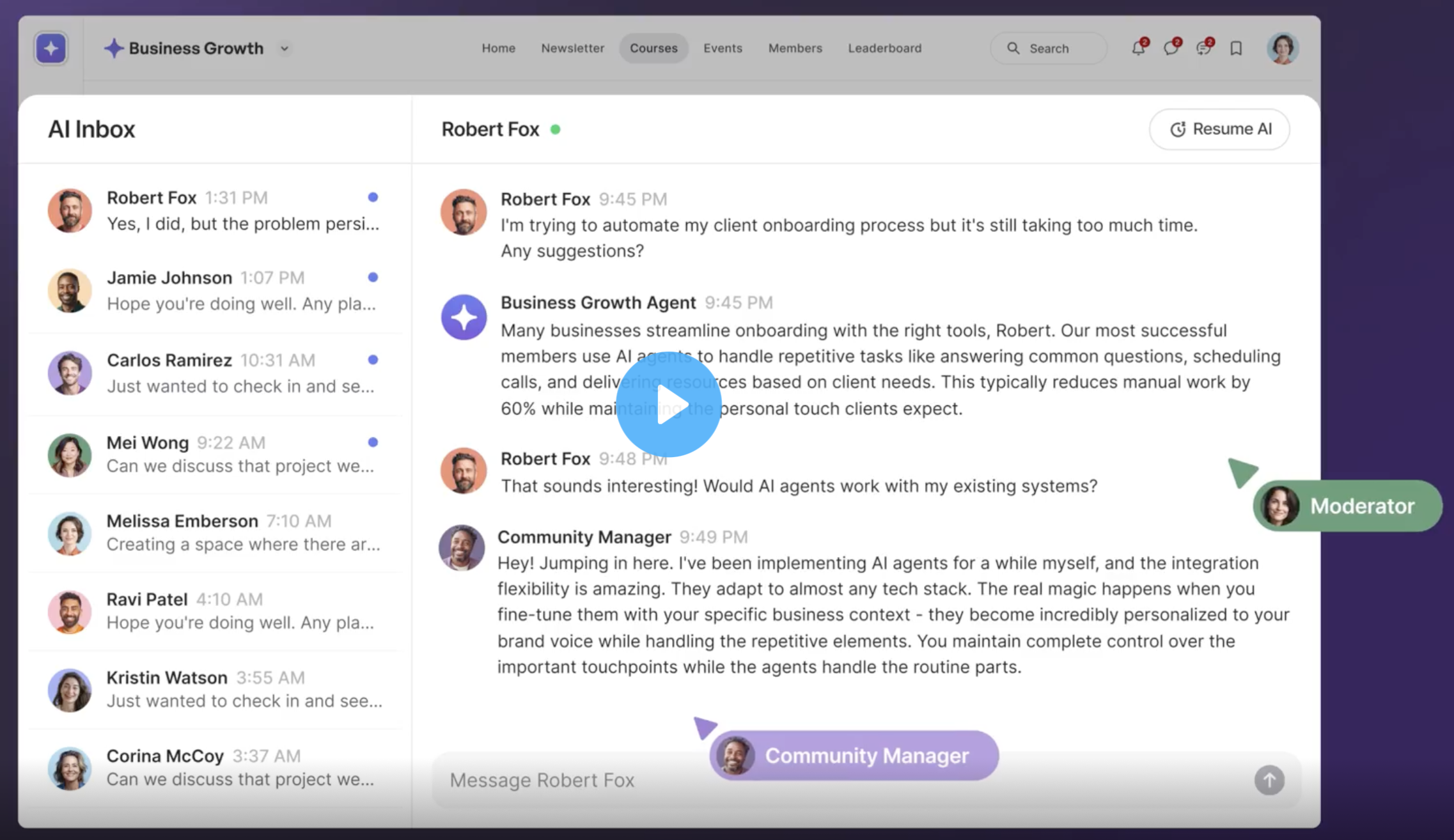
Task: Click the Business Growth Agent sparkle avatar
Action: point(464,317)
